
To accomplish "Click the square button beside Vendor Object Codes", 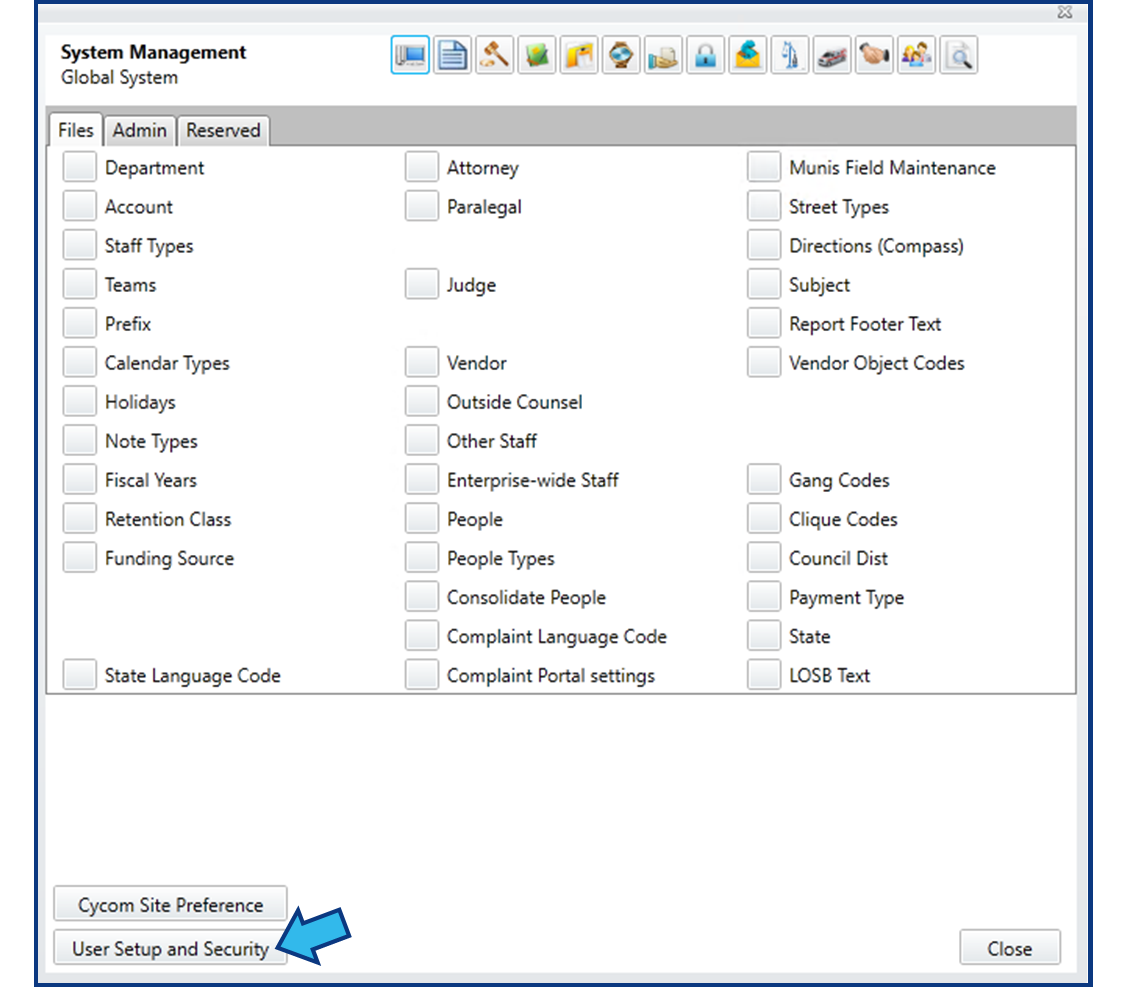I will (x=764, y=363).
